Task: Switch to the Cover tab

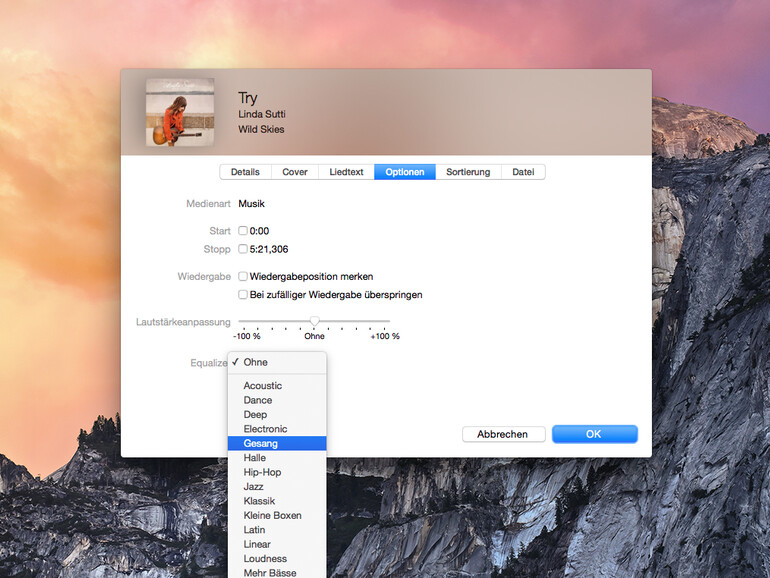Action: pyautogui.click(x=295, y=172)
